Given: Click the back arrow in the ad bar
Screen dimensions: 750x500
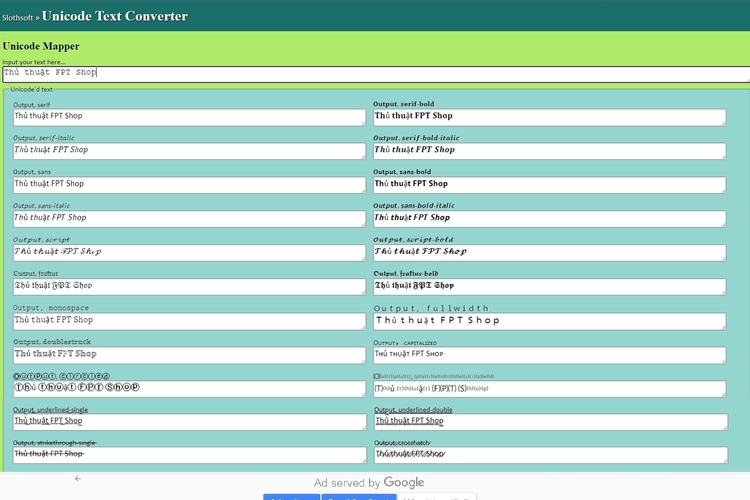Looking at the screenshot, I should click(x=77, y=478).
